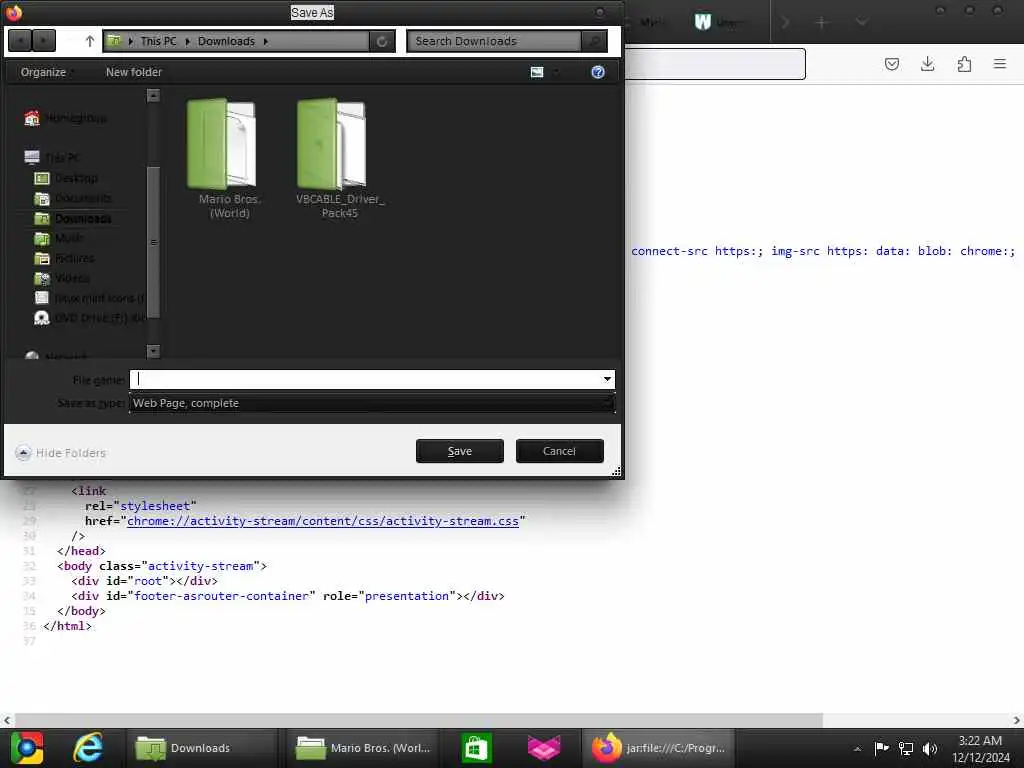Viewport: 1024px width, 768px height.
Task: Click the navigation pane scrollbar thumb
Action: tap(153, 242)
